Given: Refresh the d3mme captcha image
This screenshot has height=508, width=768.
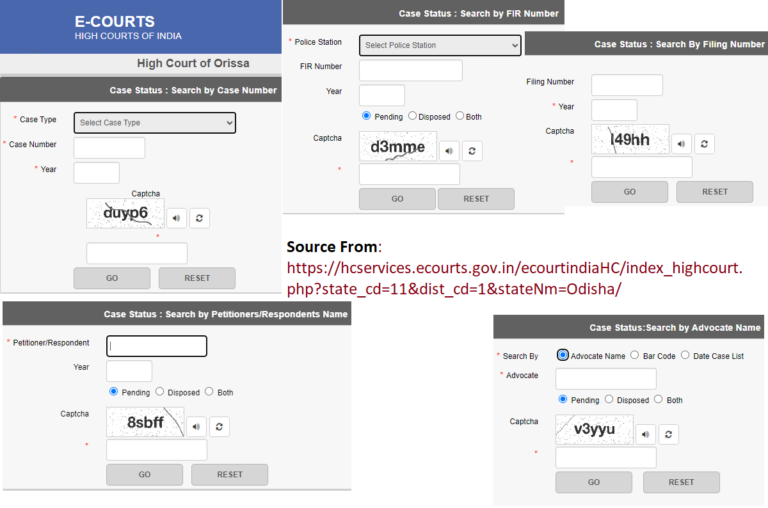Looking at the screenshot, I should click(x=472, y=151).
